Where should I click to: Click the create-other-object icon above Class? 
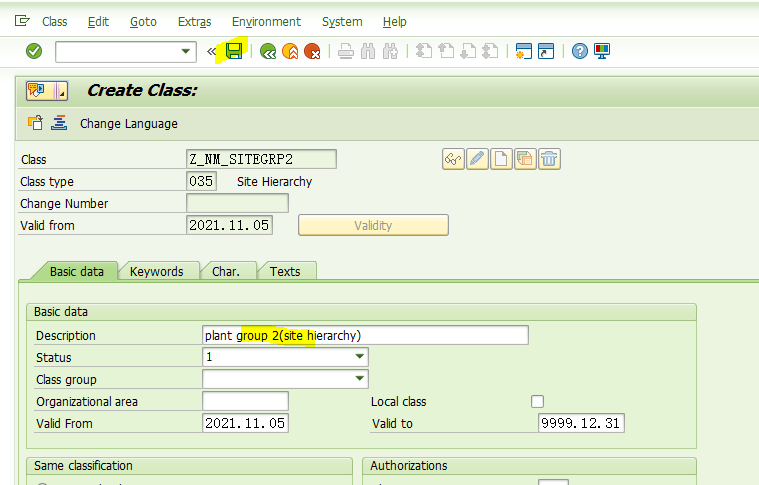click(35, 123)
